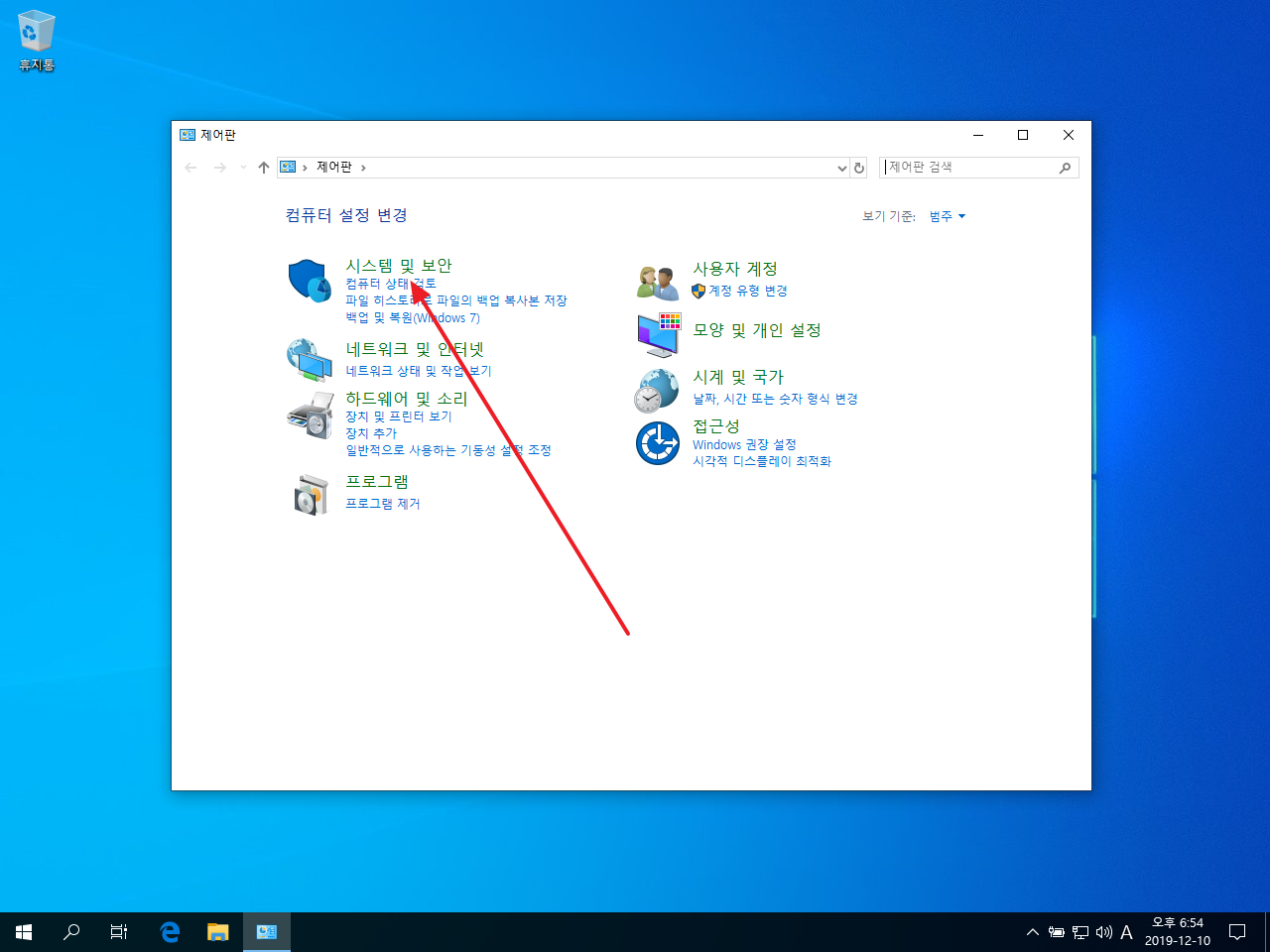The height and width of the screenshot is (952, 1270).
Task: Open the volume speaker tray icon
Action: click(x=1103, y=932)
